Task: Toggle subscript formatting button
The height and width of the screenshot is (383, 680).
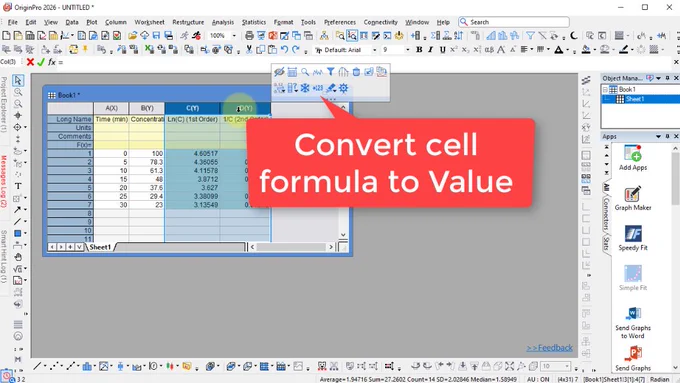Action: (465, 50)
